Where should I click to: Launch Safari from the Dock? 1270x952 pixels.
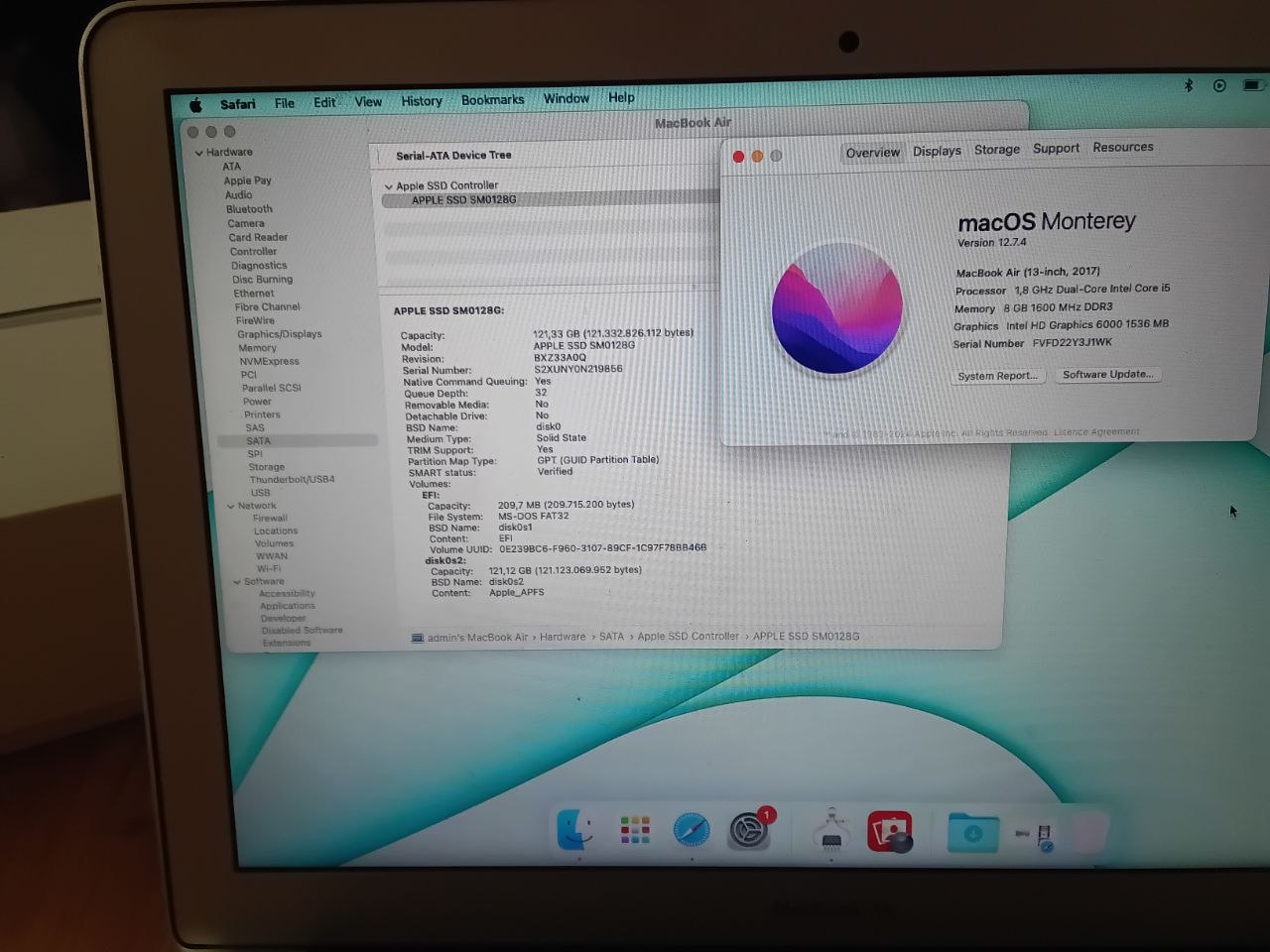pos(692,830)
